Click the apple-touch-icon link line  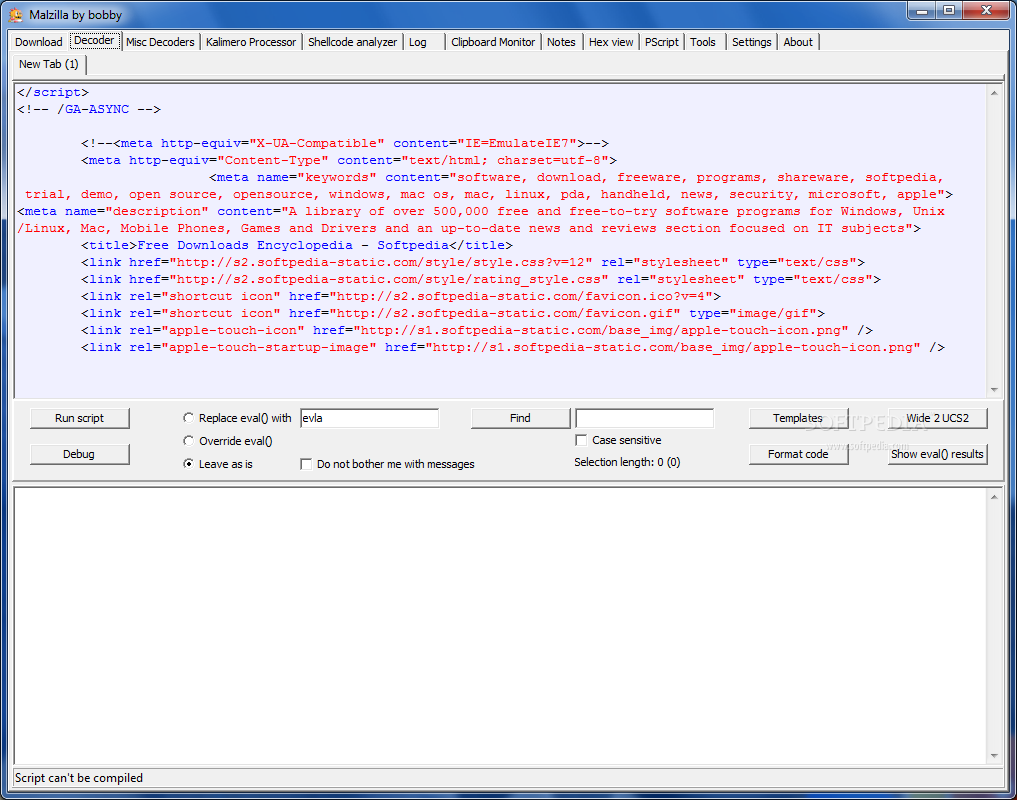pyautogui.click(x=477, y=330)
